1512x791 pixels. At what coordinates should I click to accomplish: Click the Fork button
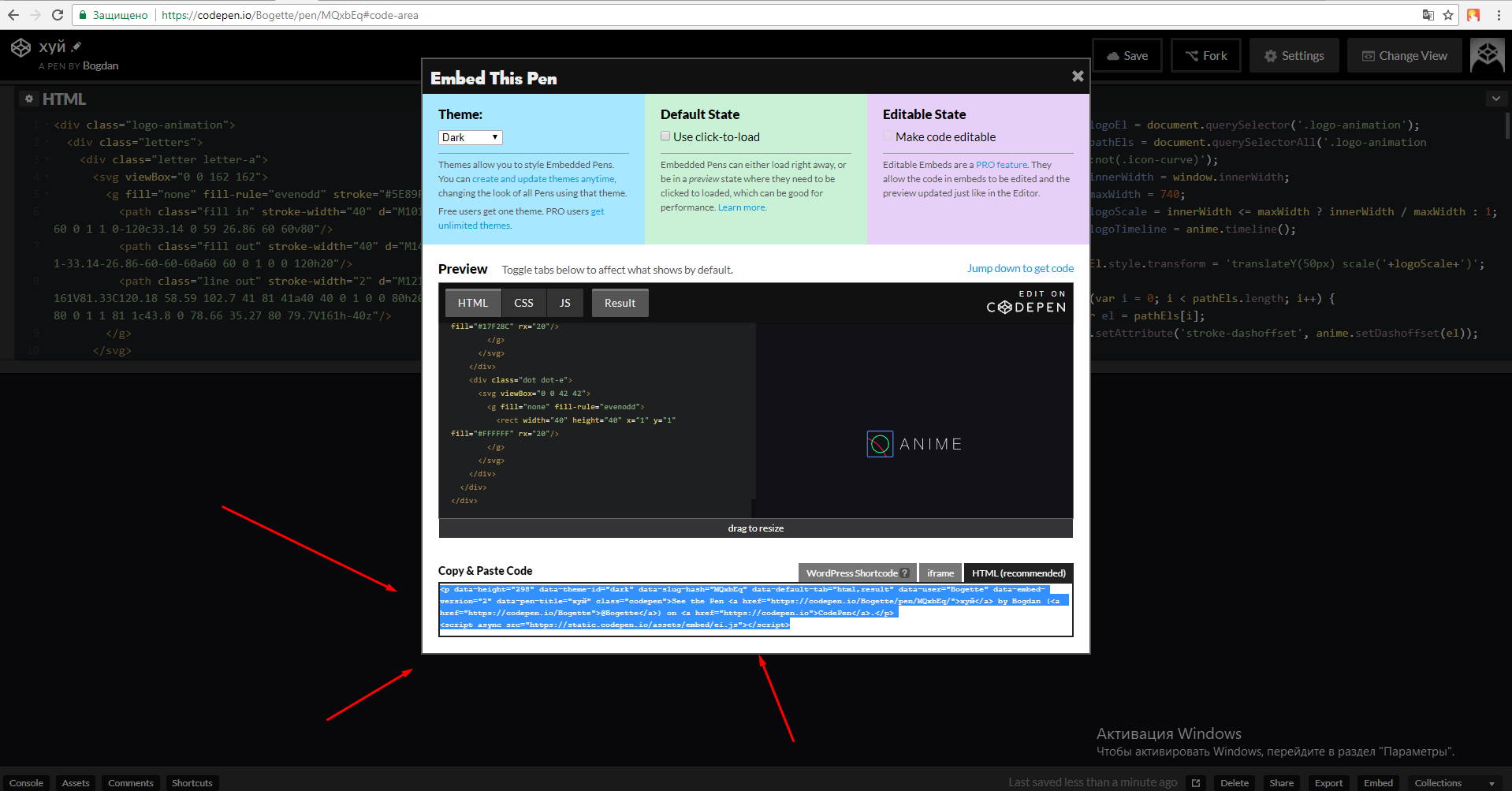1206,55
